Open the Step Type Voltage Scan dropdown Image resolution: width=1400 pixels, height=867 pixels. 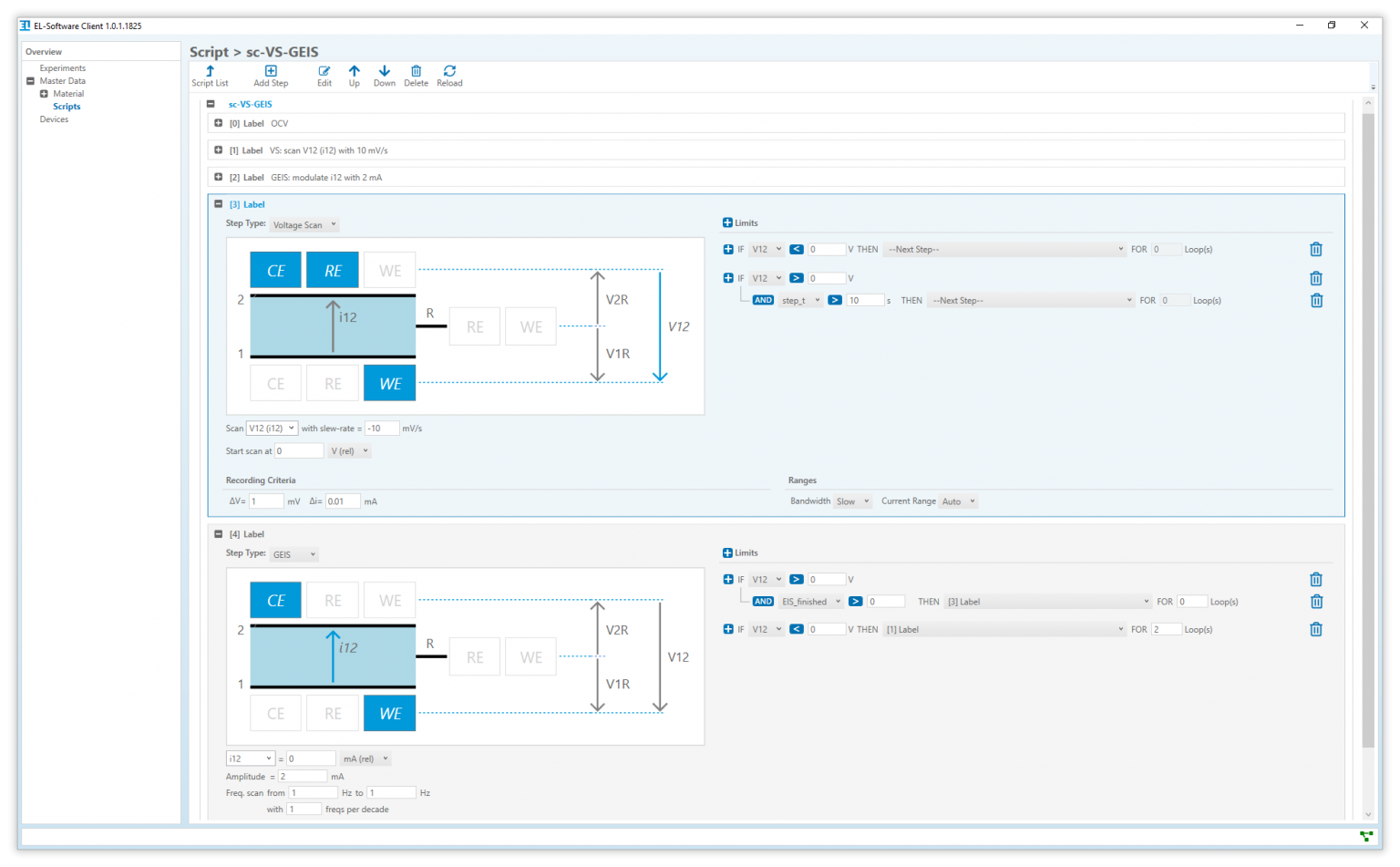[304, 224]
